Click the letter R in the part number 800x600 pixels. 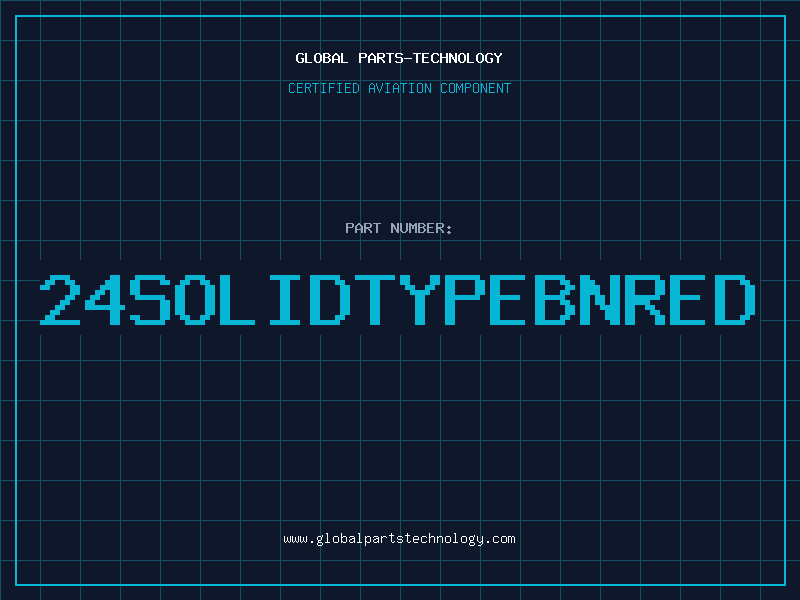pyautogui.click(x=646, y=300)
